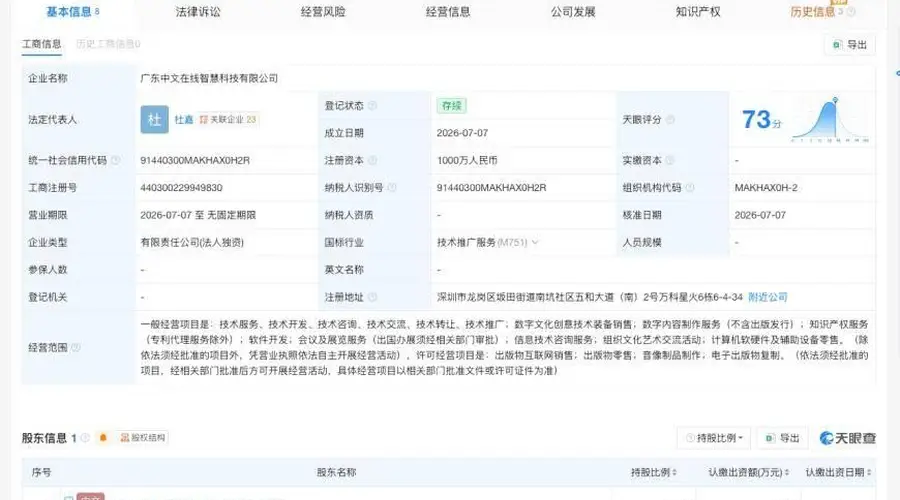The image size is (900, 500).
Task: Open the 经营风险 tab
Action: click(323, 11)
